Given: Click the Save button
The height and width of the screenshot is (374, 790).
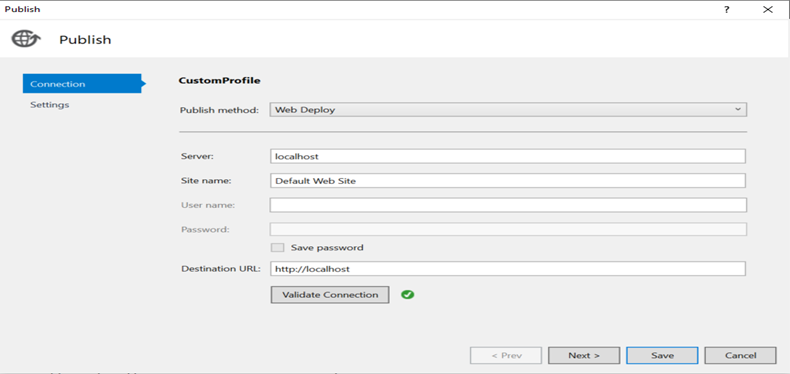Looking at the screenshot, I should click(662, 355).
